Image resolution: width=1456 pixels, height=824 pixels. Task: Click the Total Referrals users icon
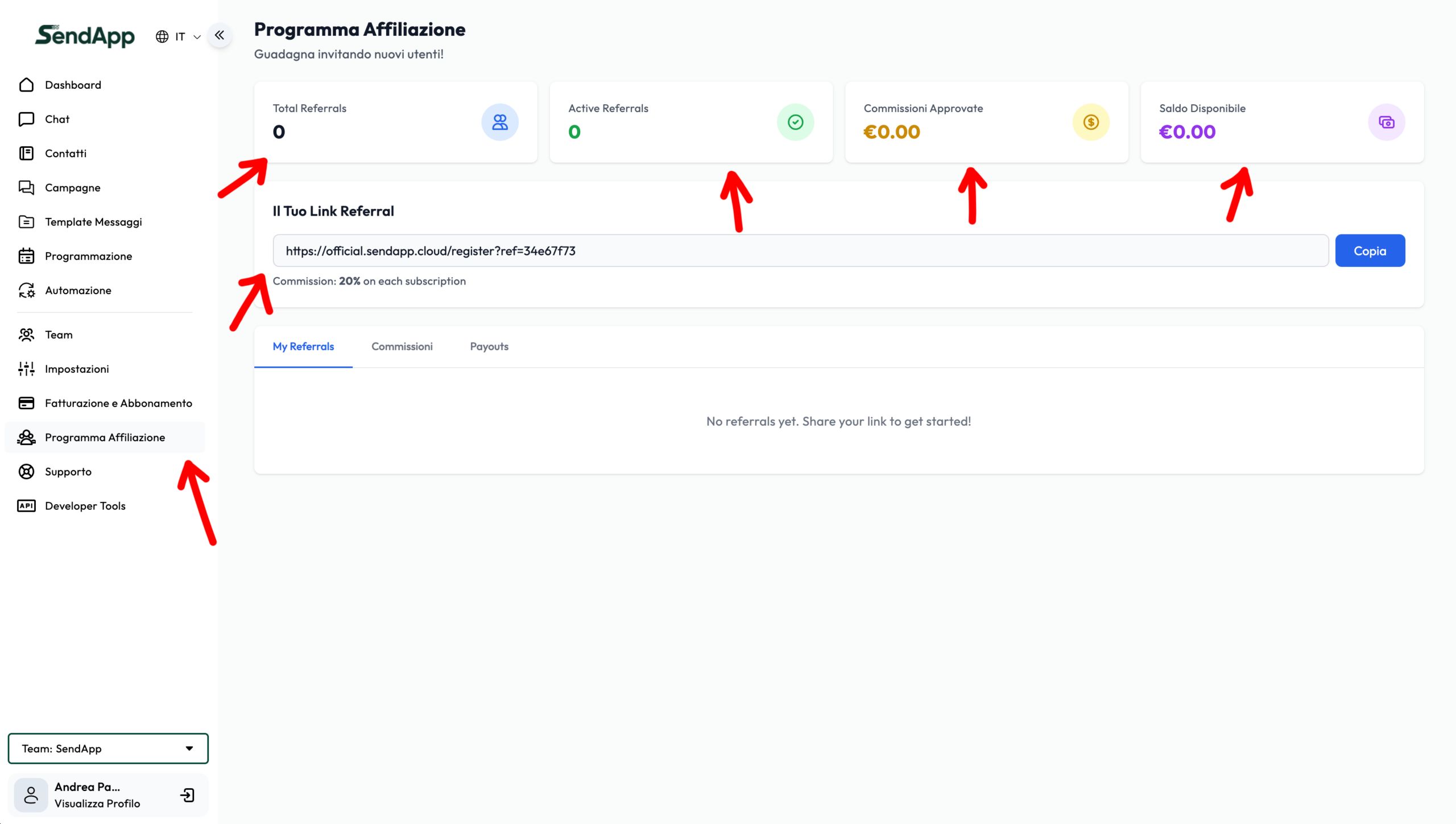pyautogui.click(x=500, y=122)
